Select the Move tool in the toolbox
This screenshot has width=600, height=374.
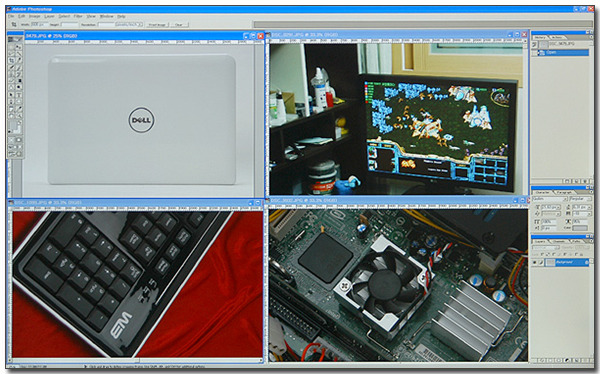click(x=19, y=47)
